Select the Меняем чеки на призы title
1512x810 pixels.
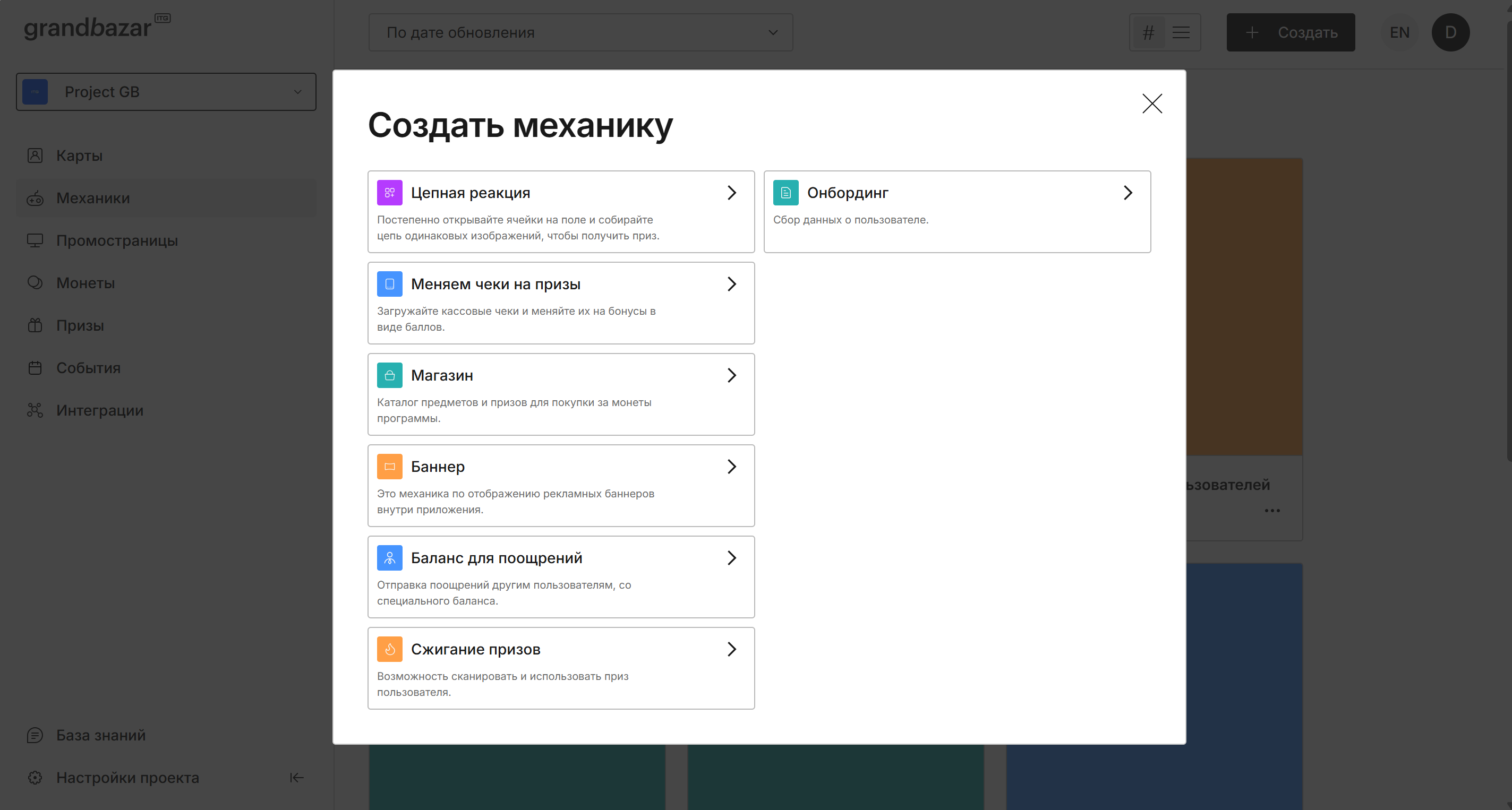(496, 285)
